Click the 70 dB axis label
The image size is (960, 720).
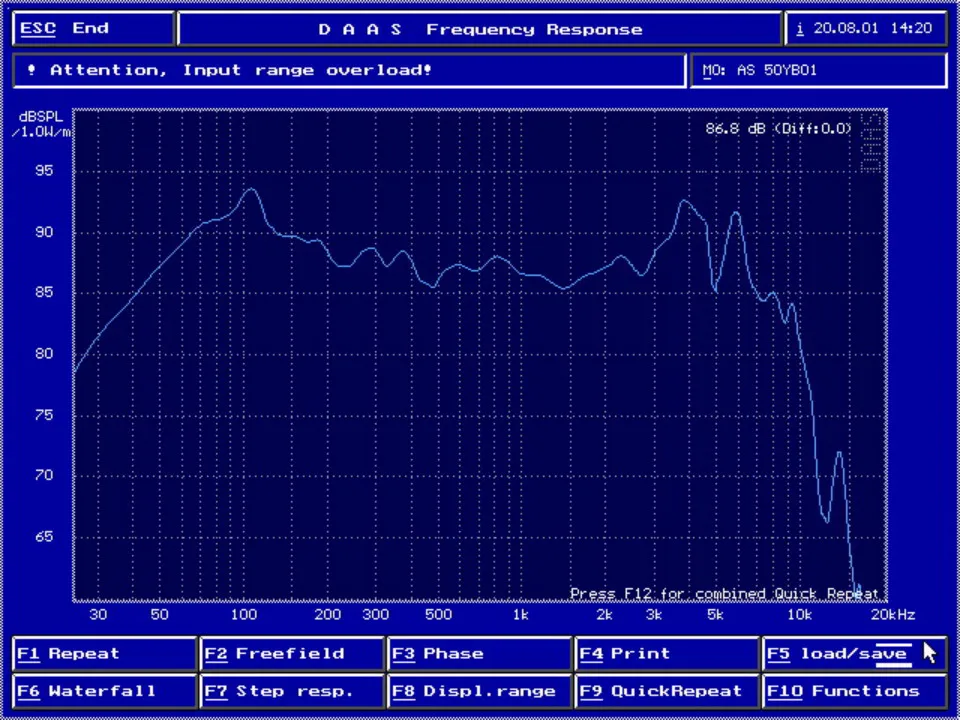(x=44, y=475)
